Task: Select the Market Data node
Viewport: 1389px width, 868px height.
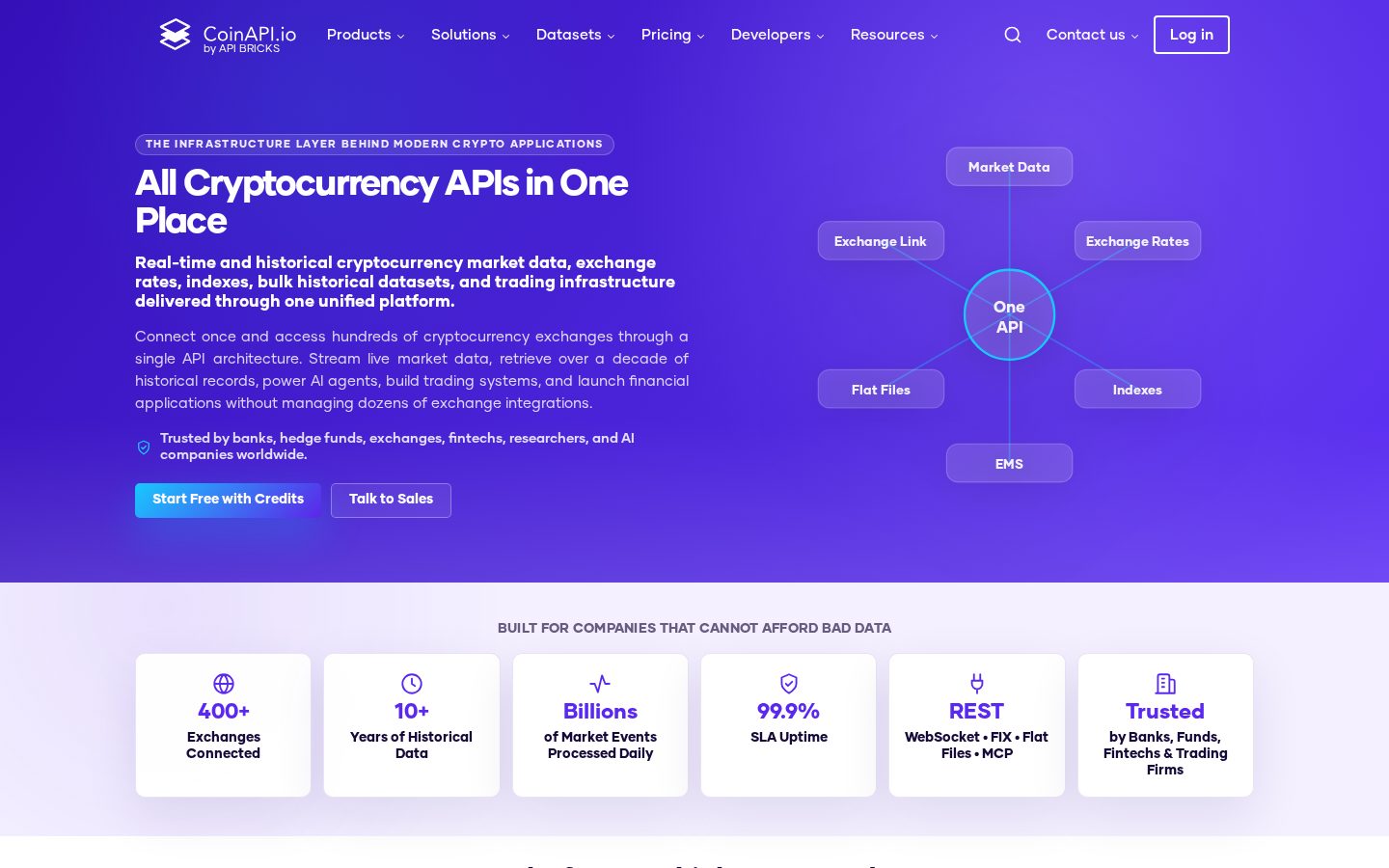Action: point(1009,167)
